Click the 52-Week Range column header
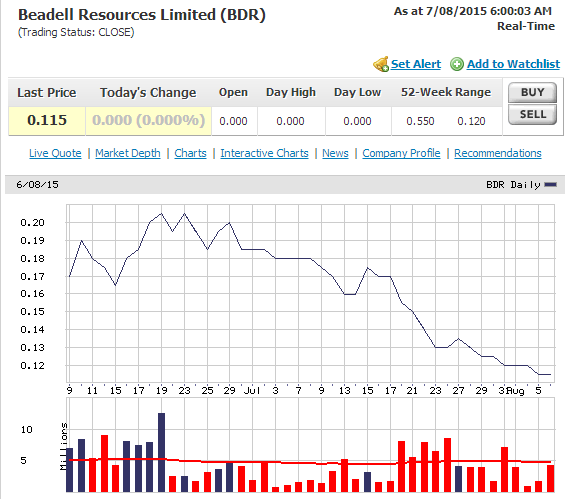The height and width of the screenshot is (499, 566). point(446,92)
